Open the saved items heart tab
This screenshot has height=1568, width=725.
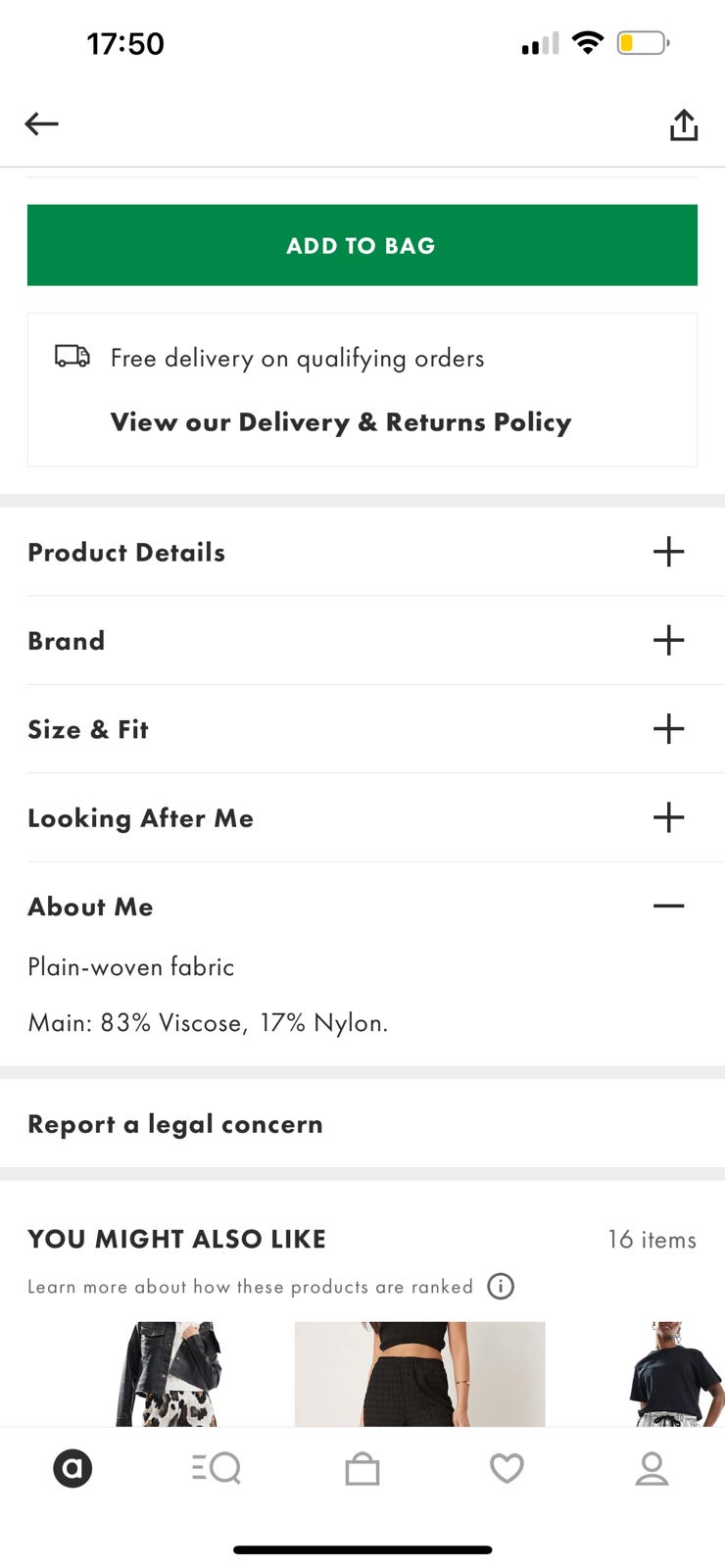pyautogui.click(x=507, y=1468)
